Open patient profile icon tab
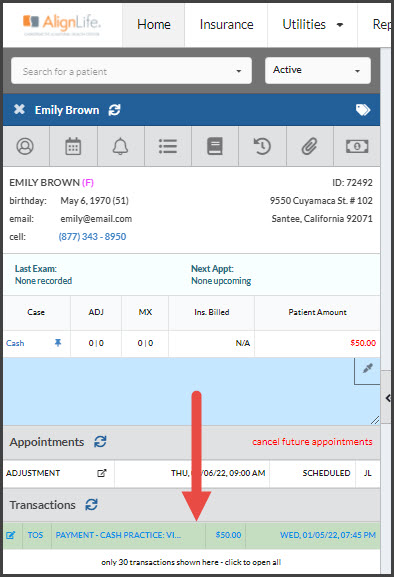 [x=25, y=146]
